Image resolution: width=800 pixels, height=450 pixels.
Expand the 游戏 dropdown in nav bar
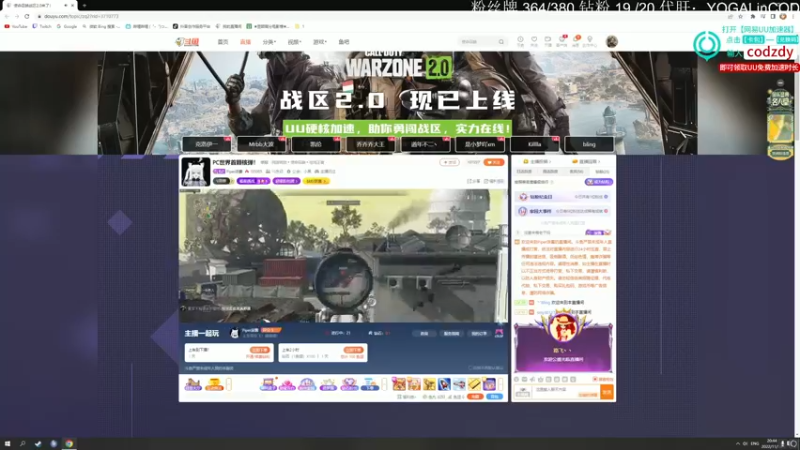coord(319,42)
